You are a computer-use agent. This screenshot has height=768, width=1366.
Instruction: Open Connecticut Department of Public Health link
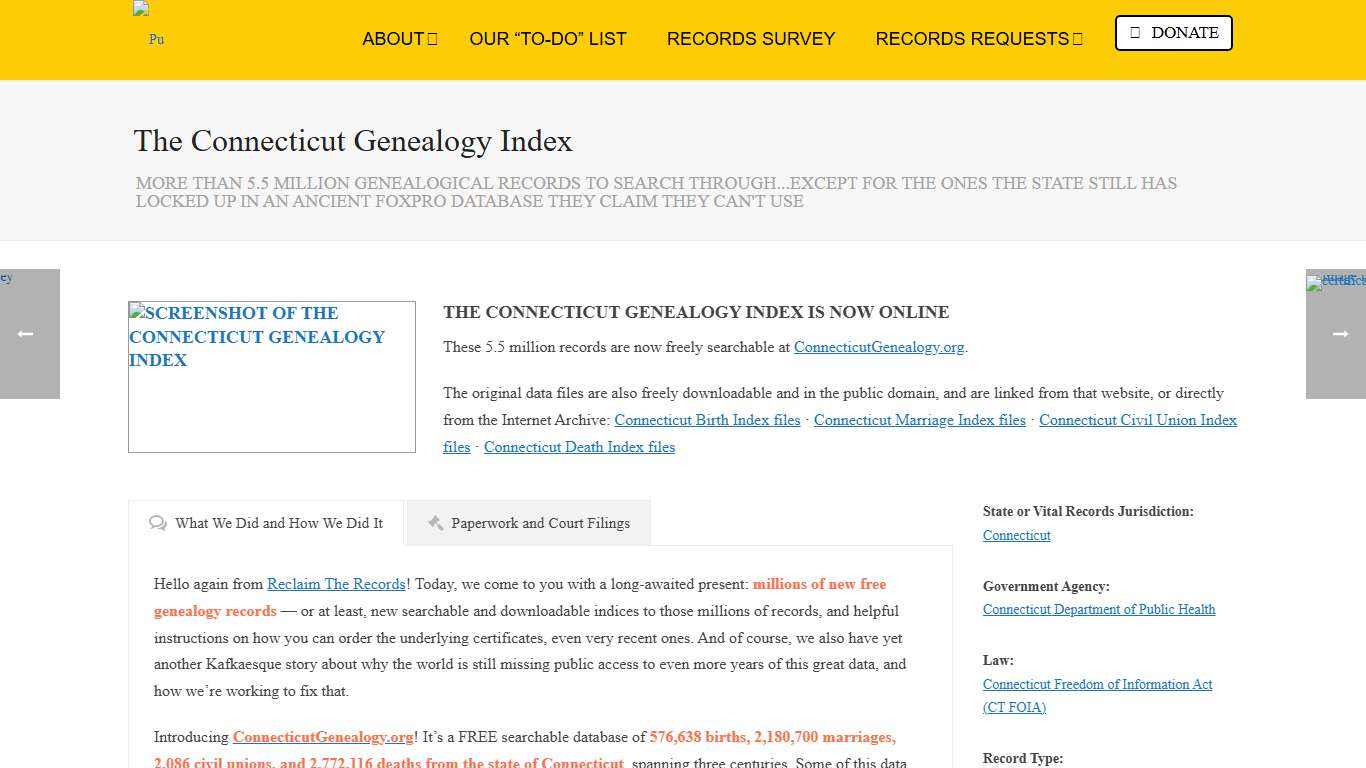tap(1098, 609)
